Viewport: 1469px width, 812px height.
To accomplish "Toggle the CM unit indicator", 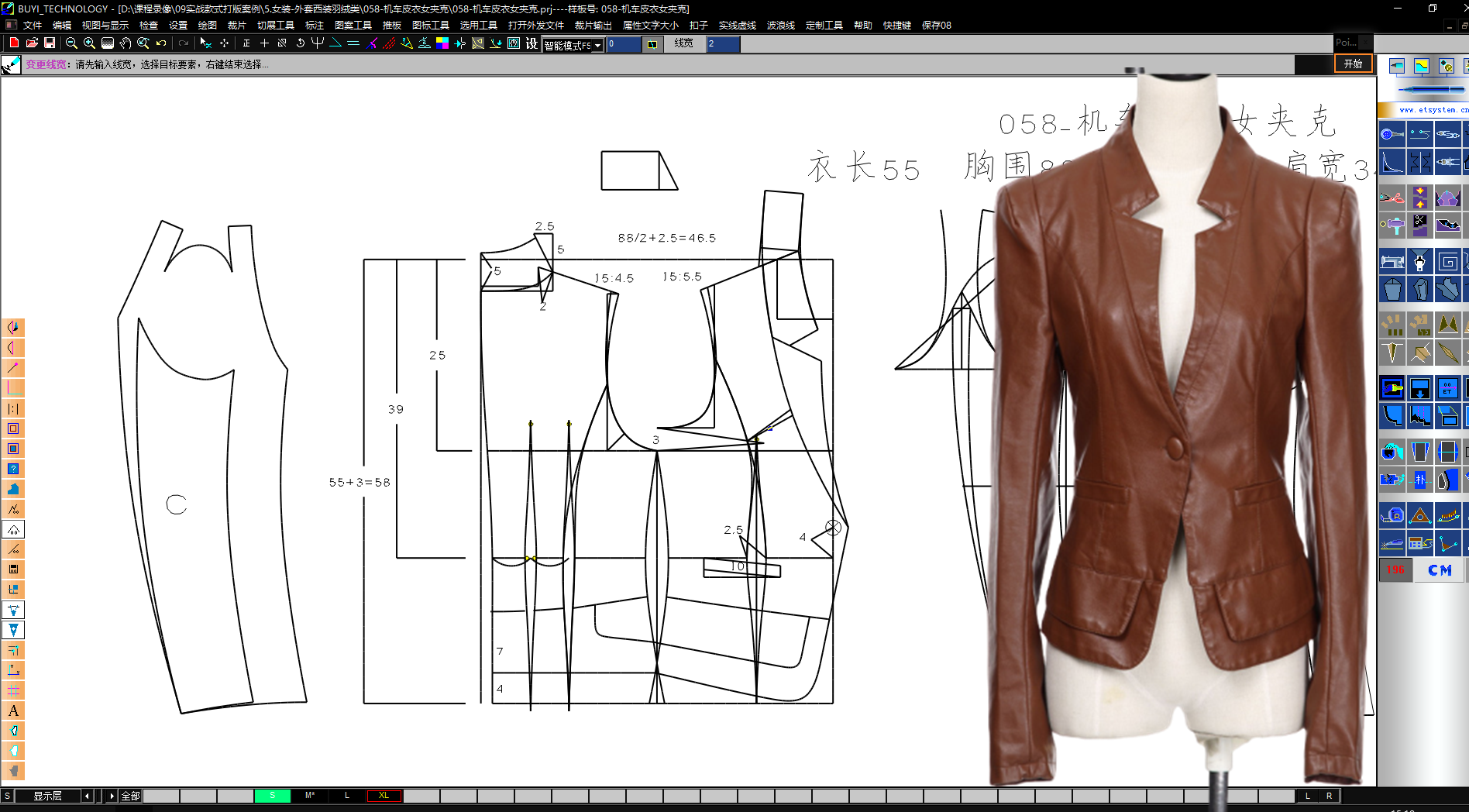I will [1440, 570].
